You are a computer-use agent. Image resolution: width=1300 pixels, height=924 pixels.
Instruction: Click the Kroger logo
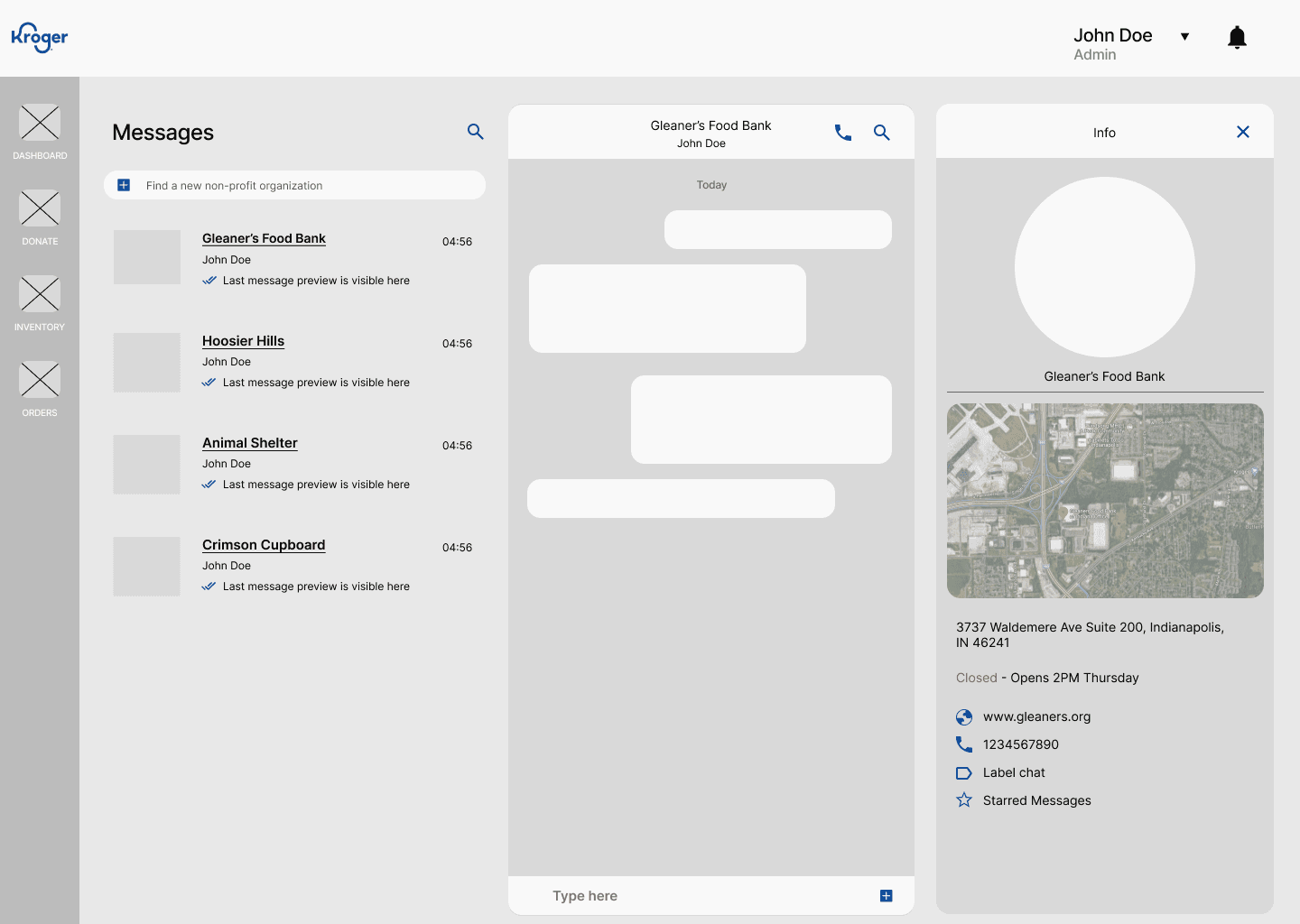40,37
